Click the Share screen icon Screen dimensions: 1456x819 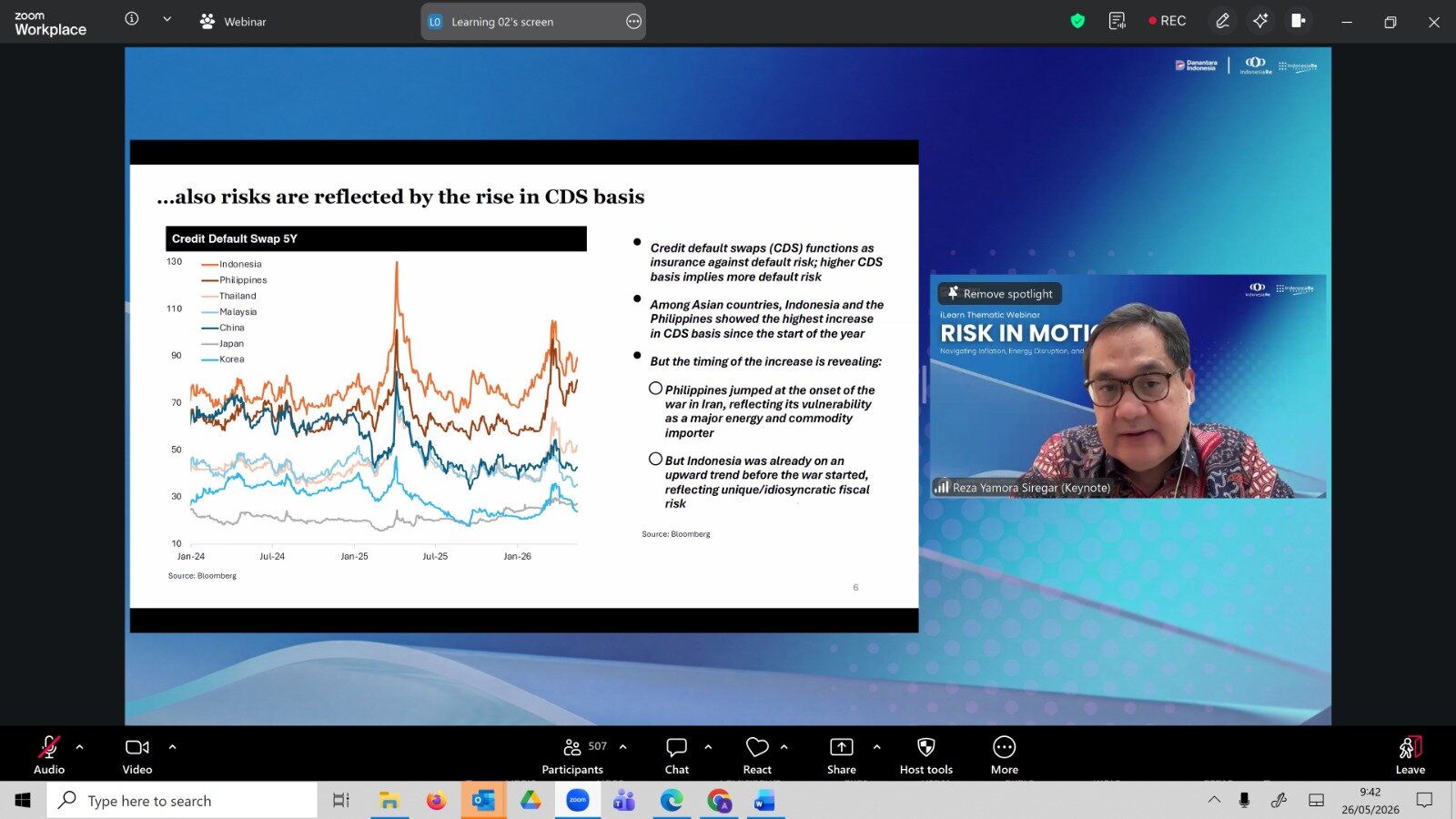click(x=842, y=747)
